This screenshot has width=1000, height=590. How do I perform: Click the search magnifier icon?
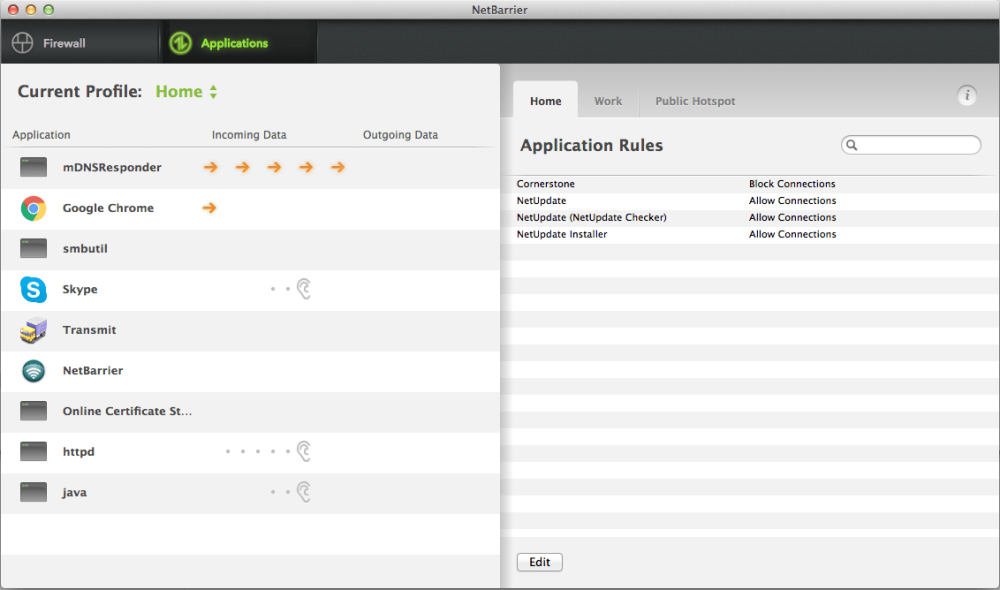(852, 145)
